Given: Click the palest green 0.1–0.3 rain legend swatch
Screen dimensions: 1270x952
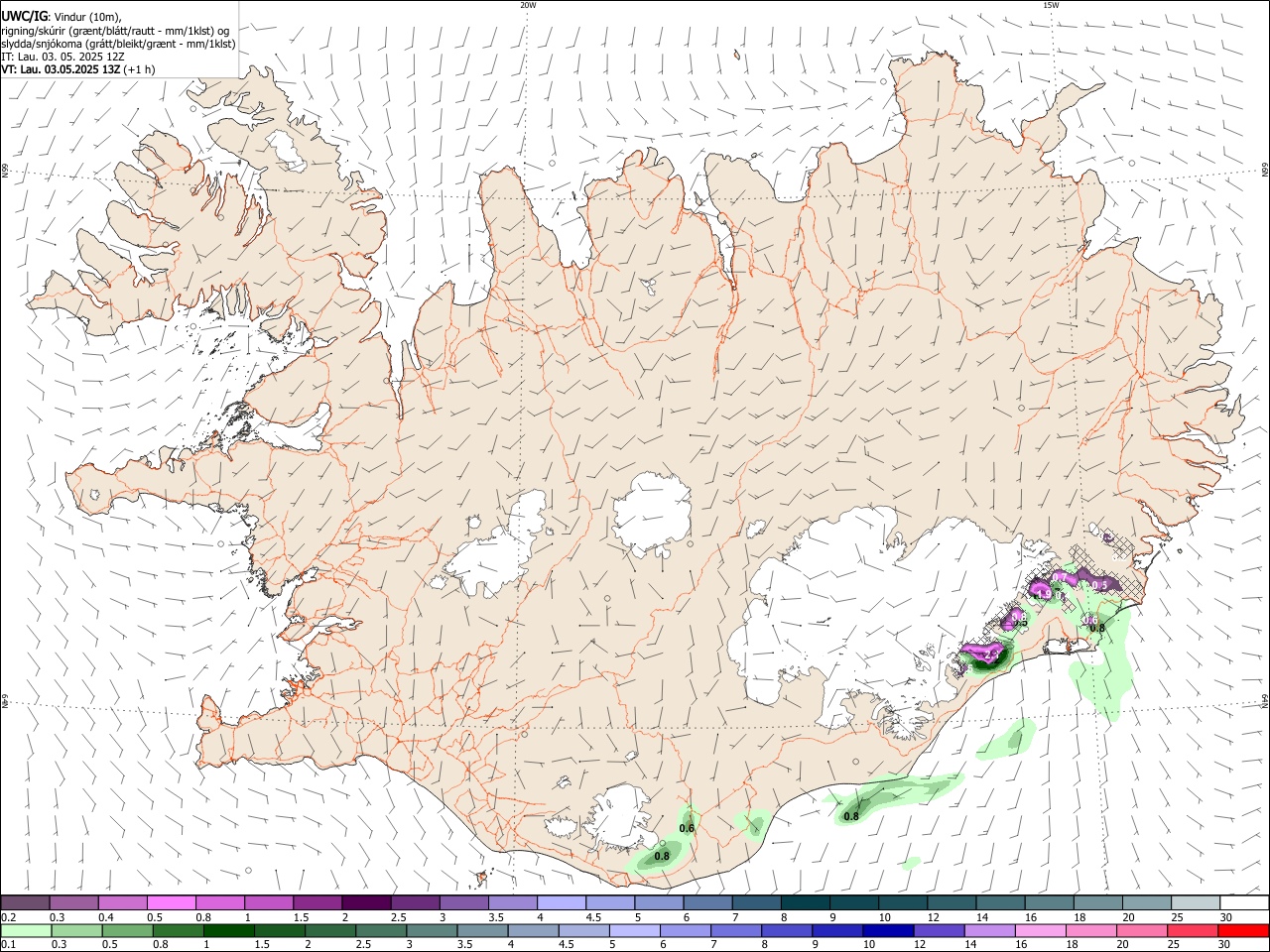Looking at the screenshot, I should (x=26, y=930).
